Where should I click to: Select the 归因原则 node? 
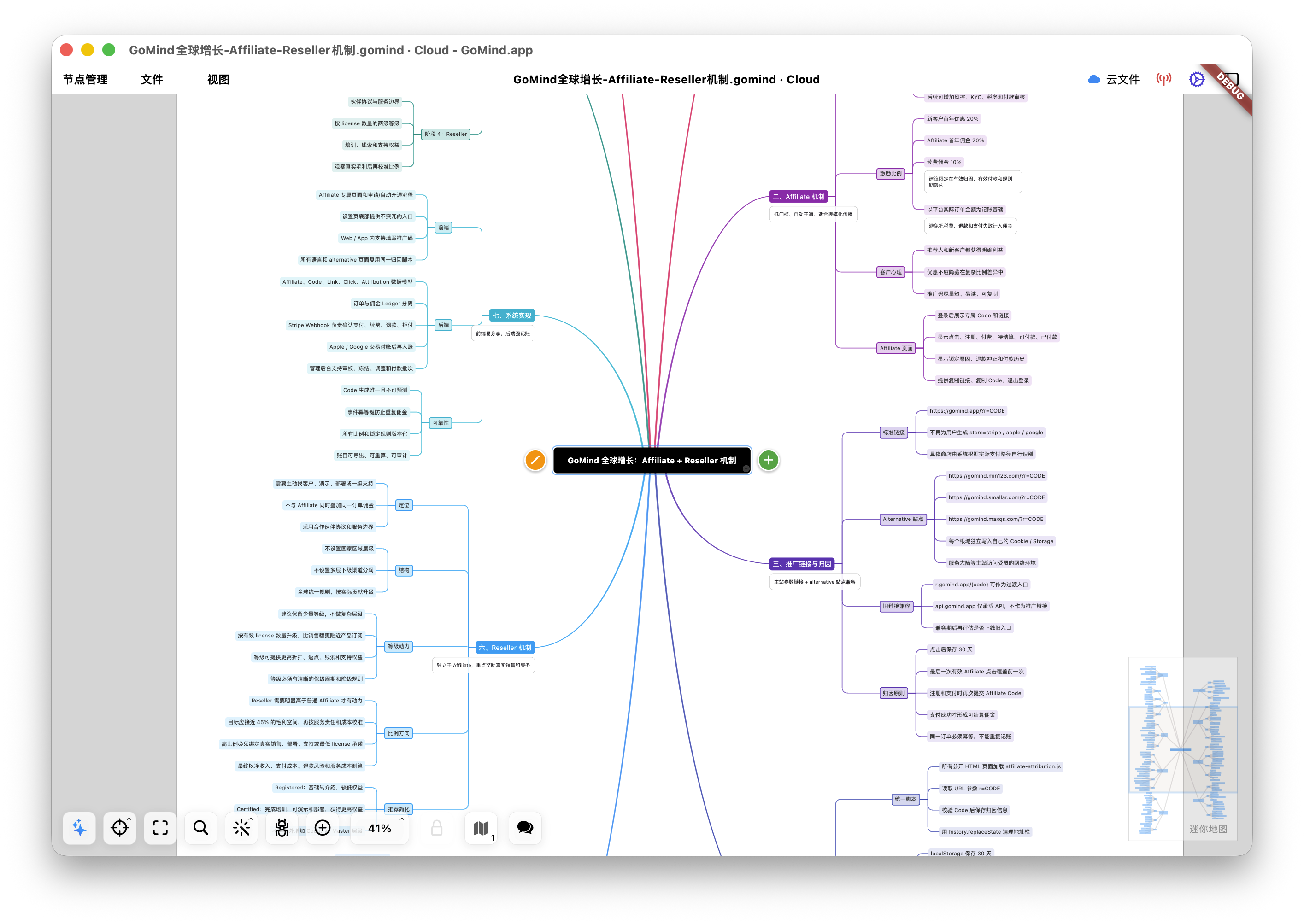click(893, 694)
